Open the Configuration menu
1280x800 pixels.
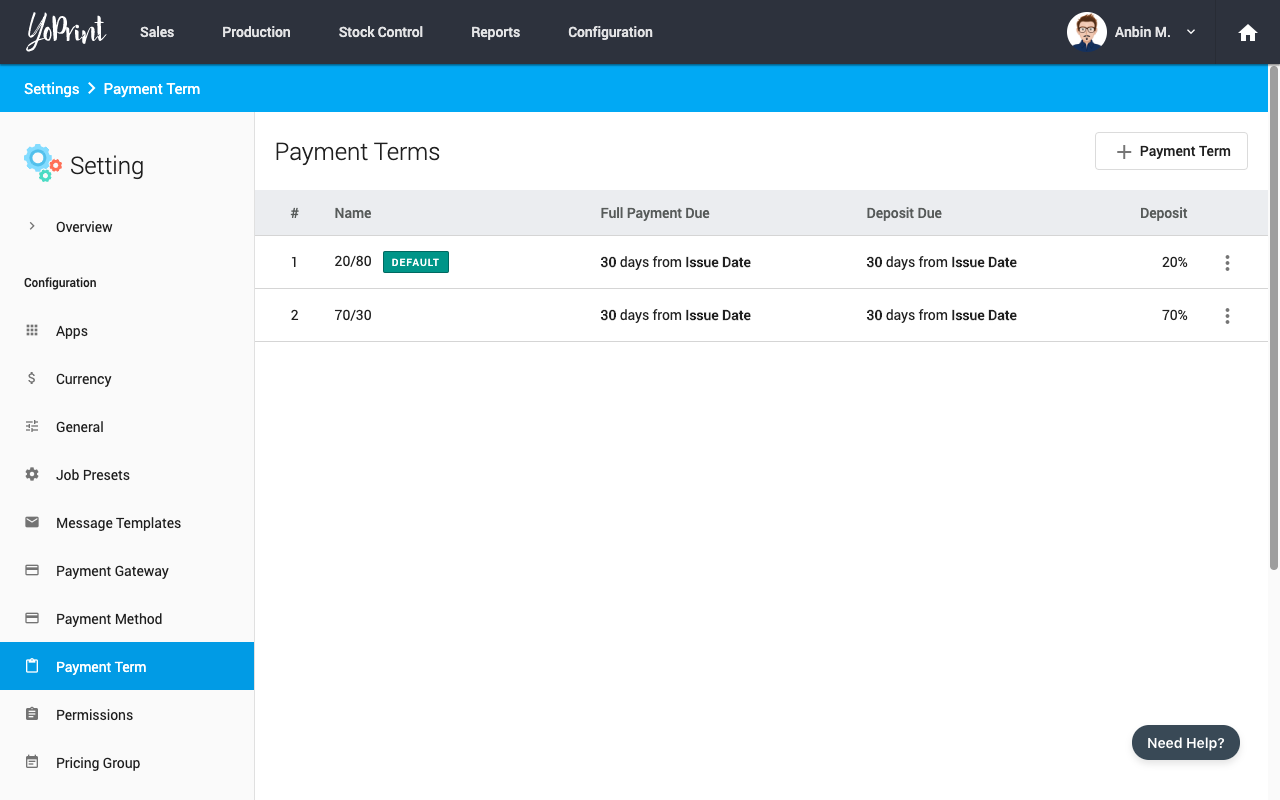click(x=610, y=32)
